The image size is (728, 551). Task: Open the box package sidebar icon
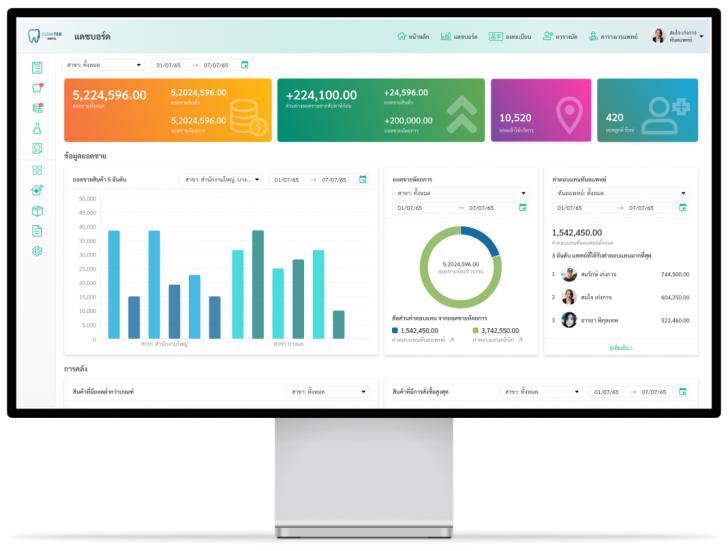37,211
